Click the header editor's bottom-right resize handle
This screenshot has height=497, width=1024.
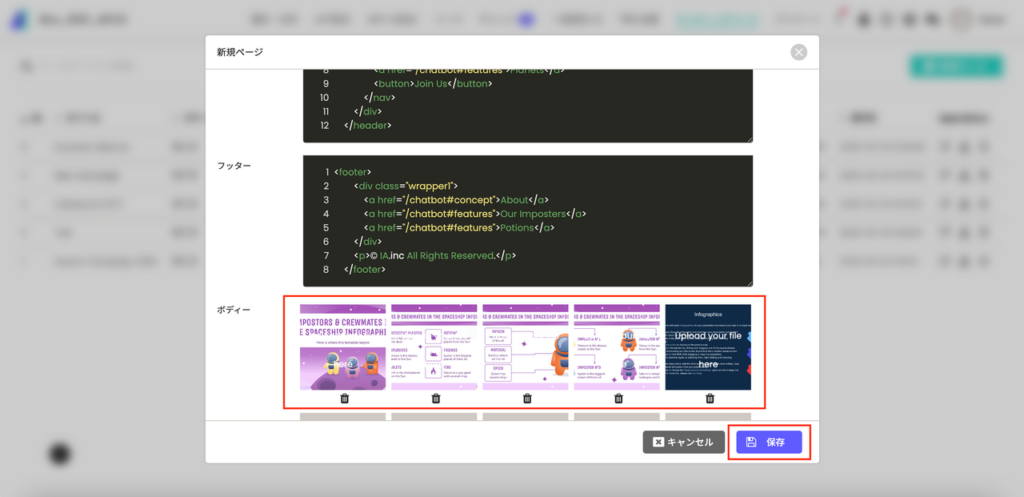pos(748,138)
